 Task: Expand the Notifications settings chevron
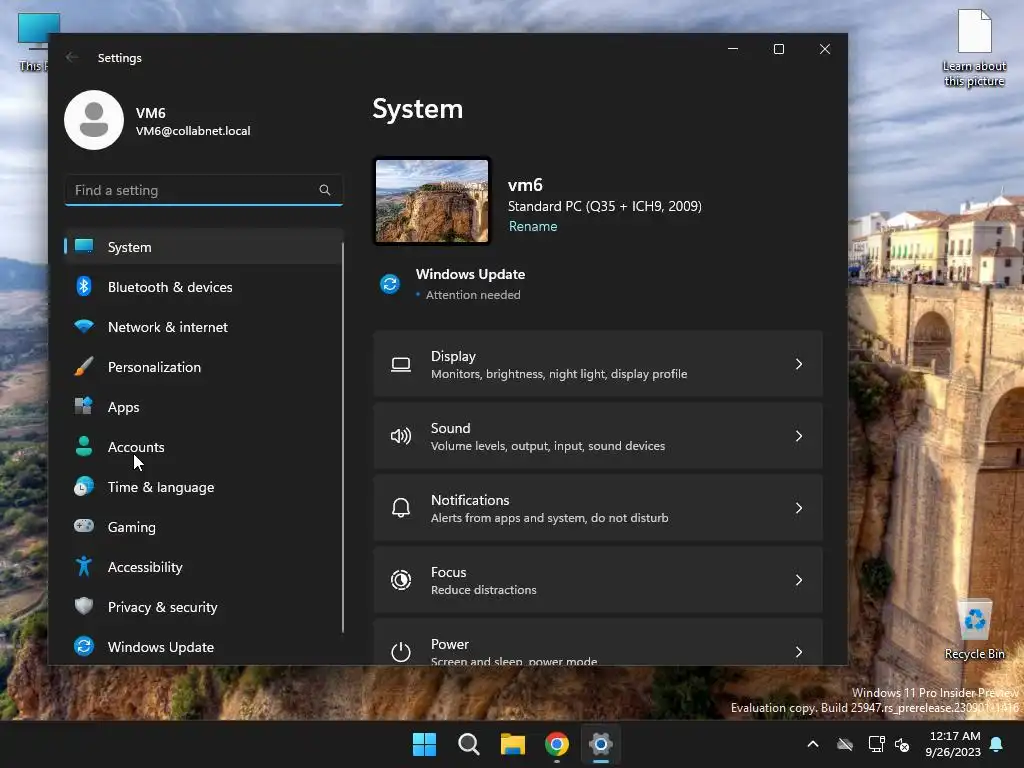[x=799, y=508]
